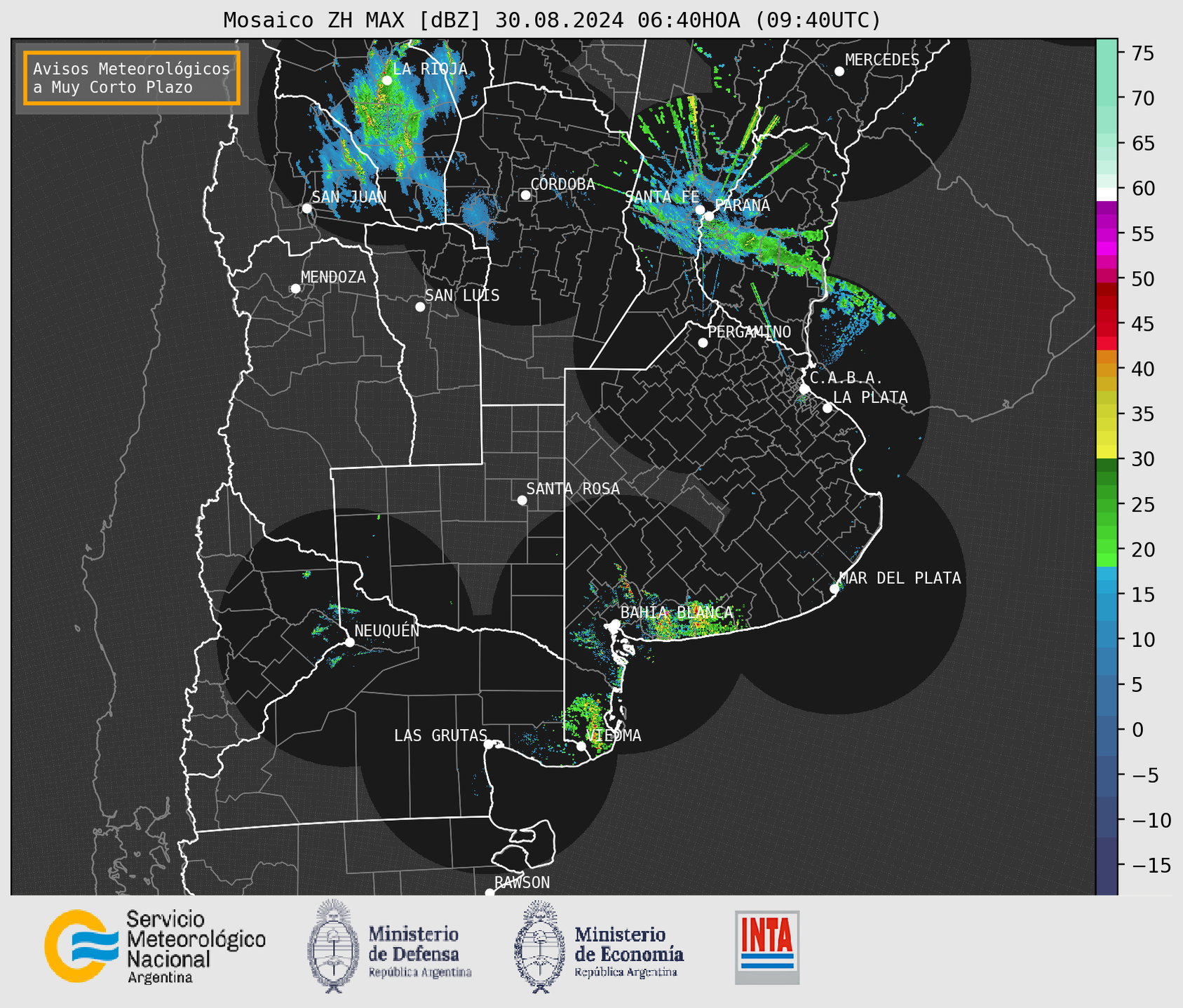This screenshot has height=1008, width=1183.
Task: Click the Rawson city marker dot
Action: point(489,892)
